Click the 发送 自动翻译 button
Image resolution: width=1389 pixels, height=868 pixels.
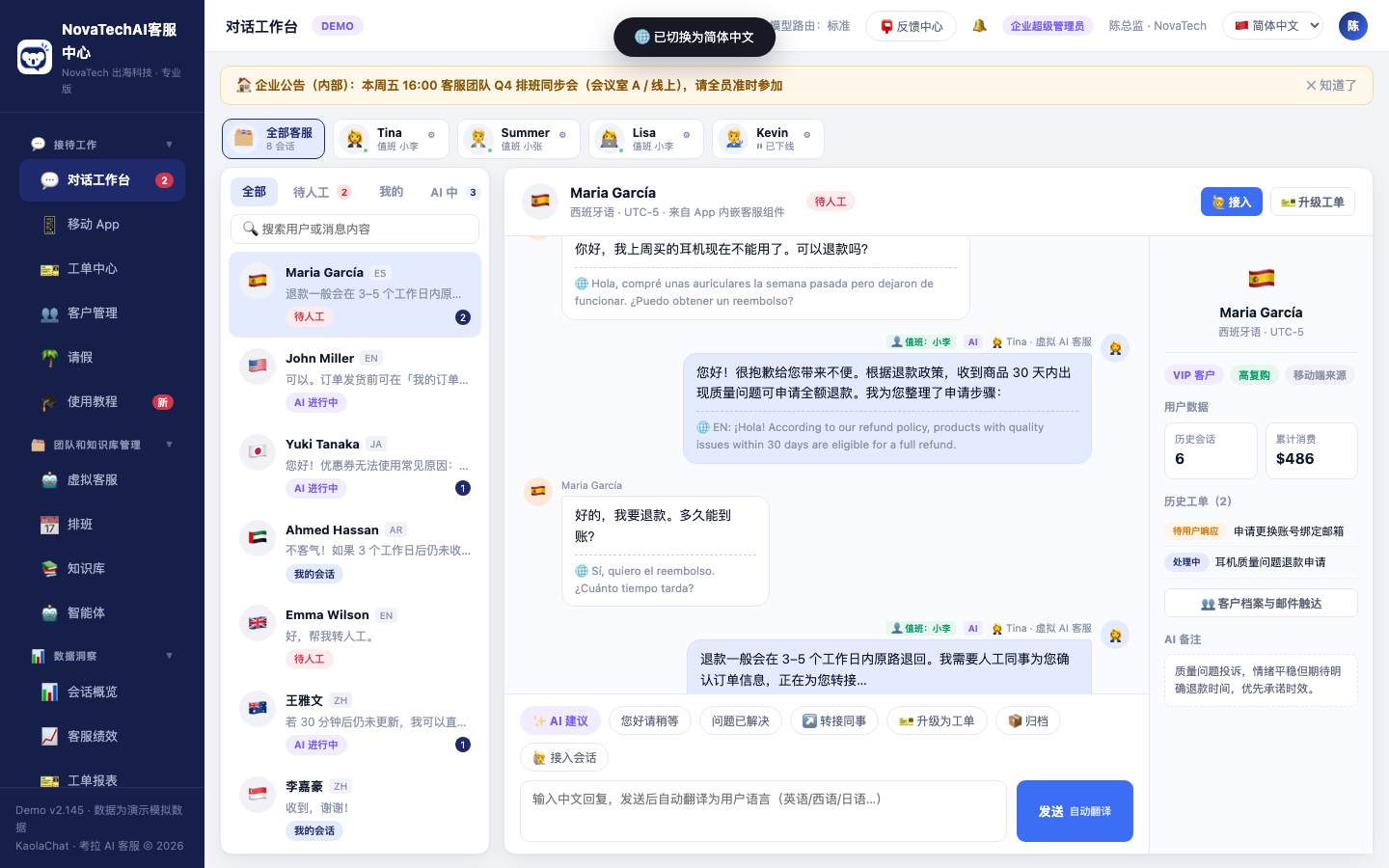point(1075,811)
